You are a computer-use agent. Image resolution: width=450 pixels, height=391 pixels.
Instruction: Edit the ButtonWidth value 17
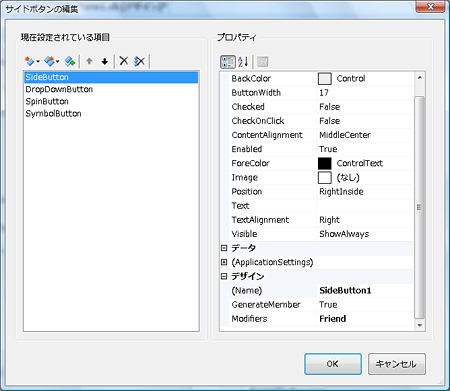365,93
